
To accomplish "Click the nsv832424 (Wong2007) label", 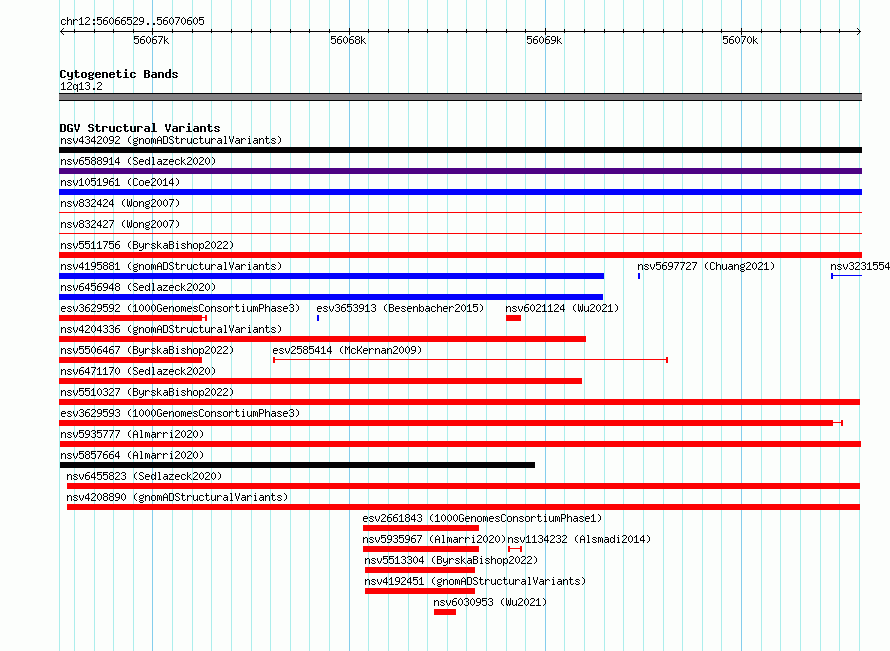I will pos(120,203).
